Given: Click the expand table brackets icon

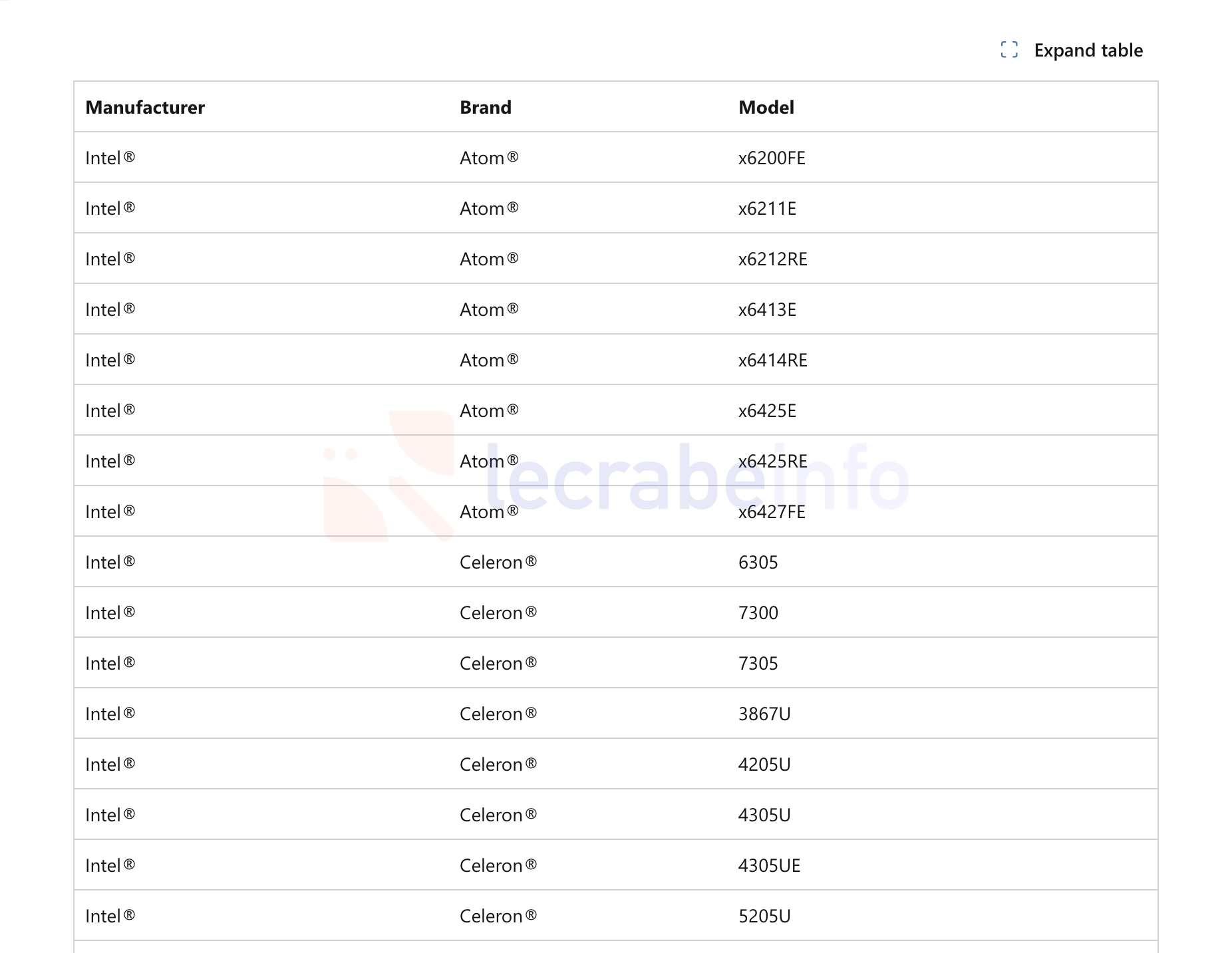Looking at the screenshot, I should (x=1008, y=50).
